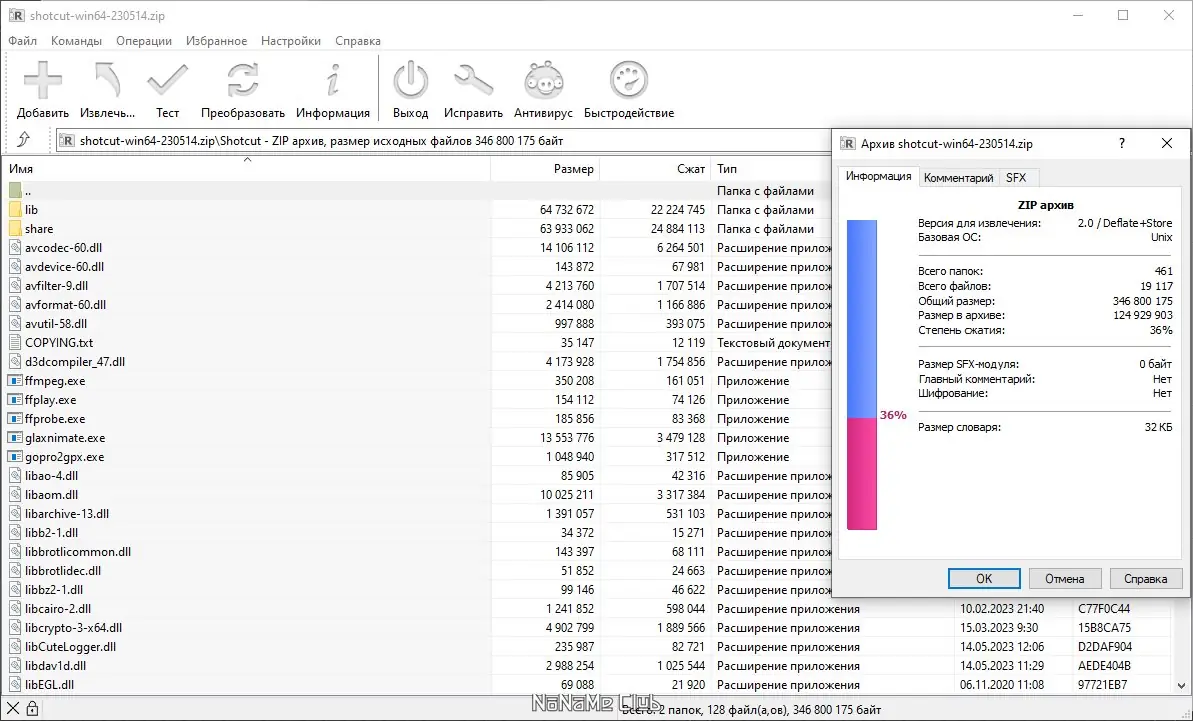This screenshot has width=1193, height=721.
Task: Sort by the Сжат column header
Action: pyautogui.click(x=655, y=169)
